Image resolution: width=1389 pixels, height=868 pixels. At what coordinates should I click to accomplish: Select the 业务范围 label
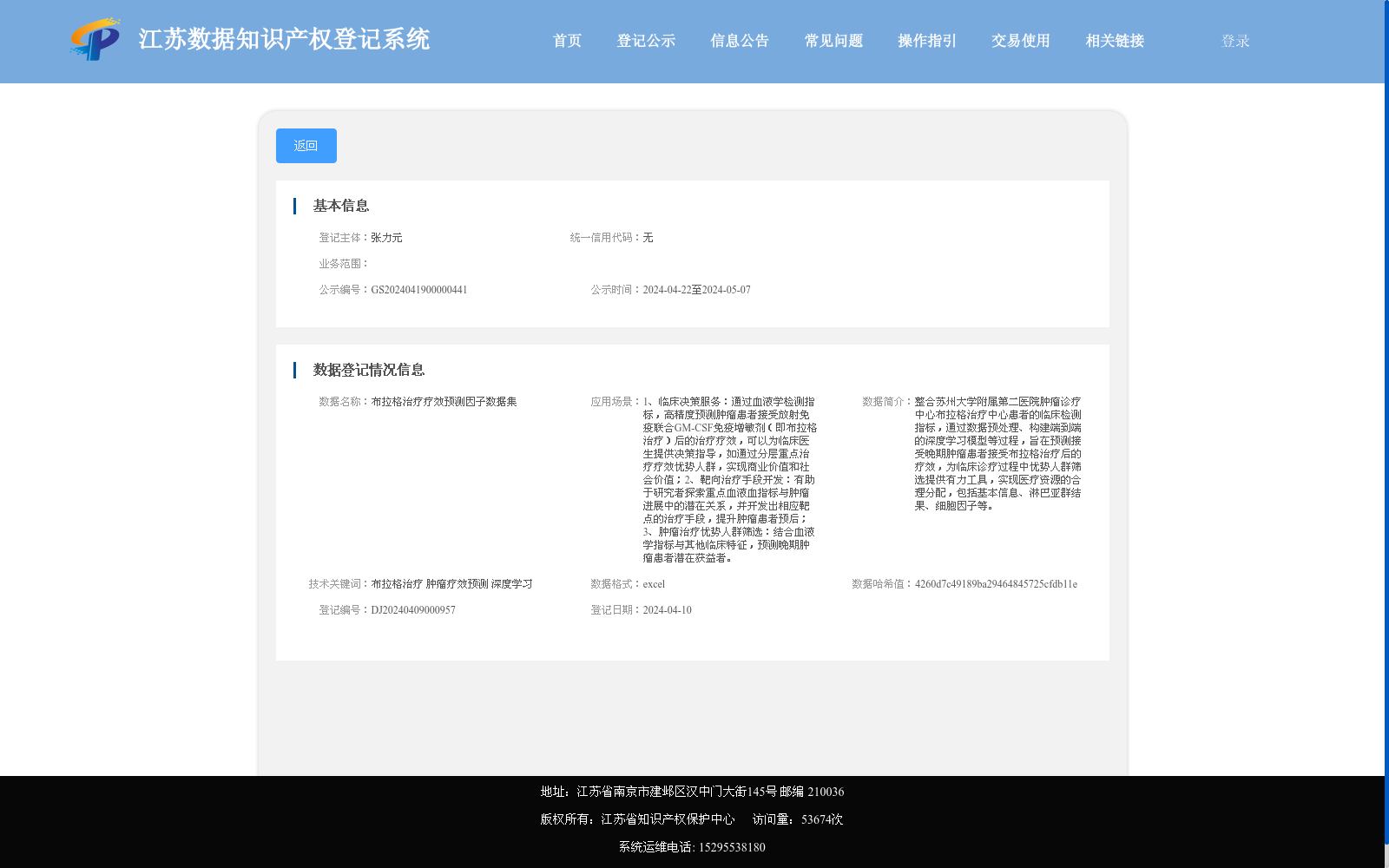coord(344,264)
